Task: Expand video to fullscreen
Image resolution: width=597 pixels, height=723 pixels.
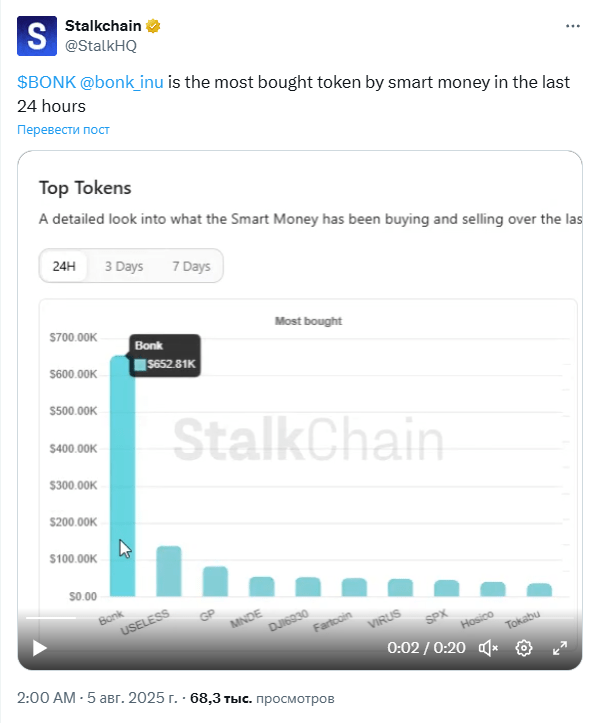Action: pos(560,648)
